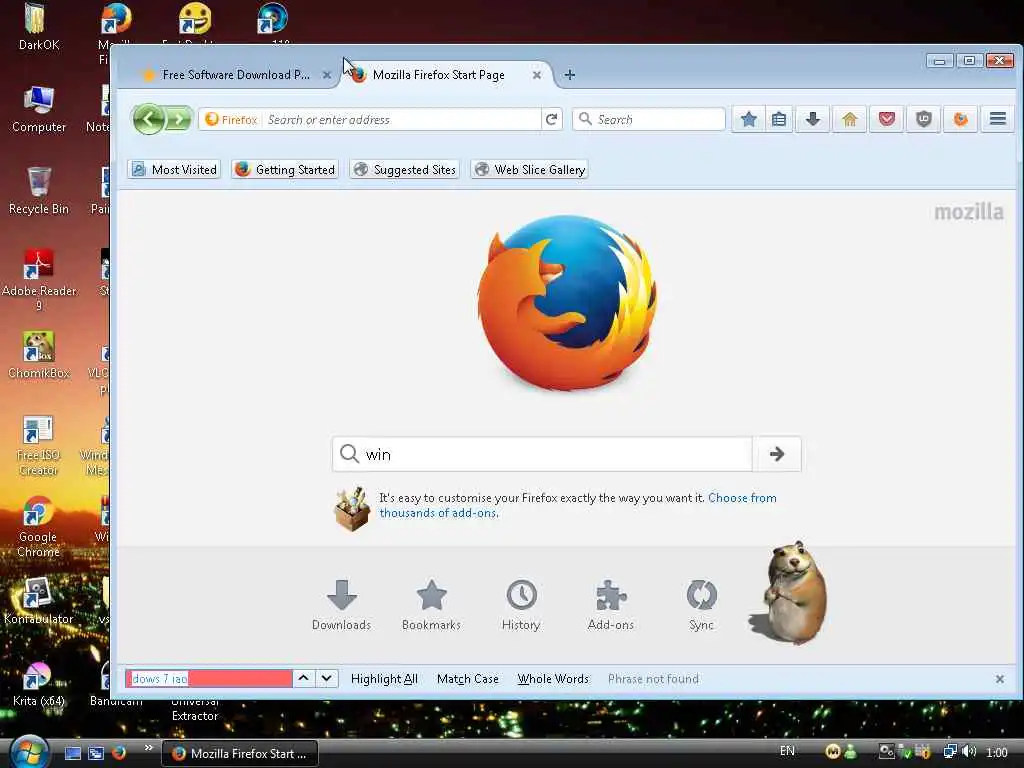Click the taskbar clock showing 1:00

[x=997, y=753]
